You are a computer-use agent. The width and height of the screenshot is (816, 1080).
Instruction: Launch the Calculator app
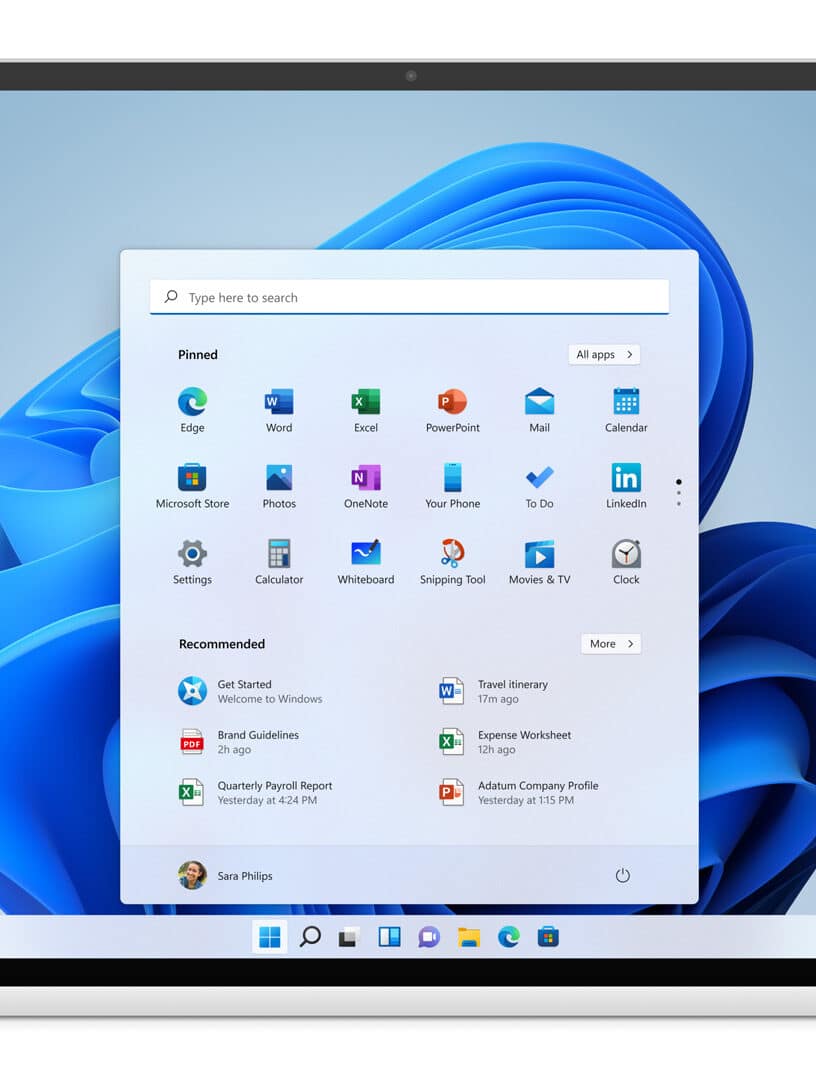coord(279,562)
